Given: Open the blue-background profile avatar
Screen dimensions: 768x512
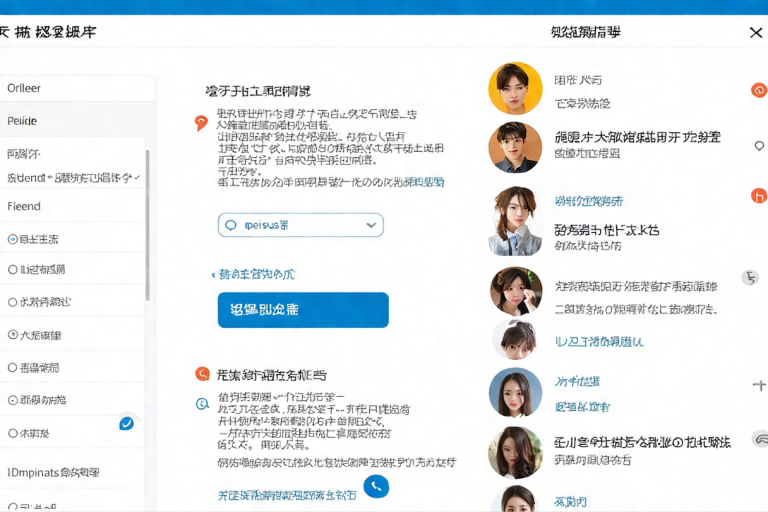Looking at the screenshot, I should click(x=515, y=392).
